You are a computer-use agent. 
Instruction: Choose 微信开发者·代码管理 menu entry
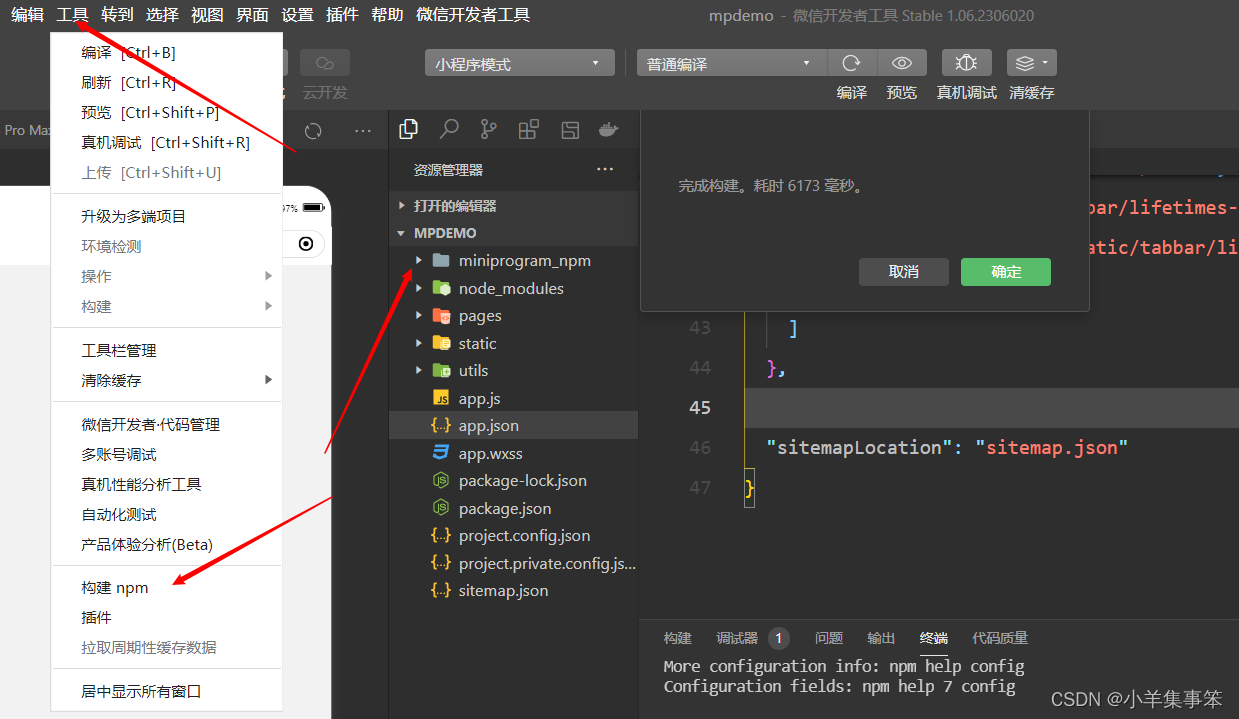[x=167, y=424]
